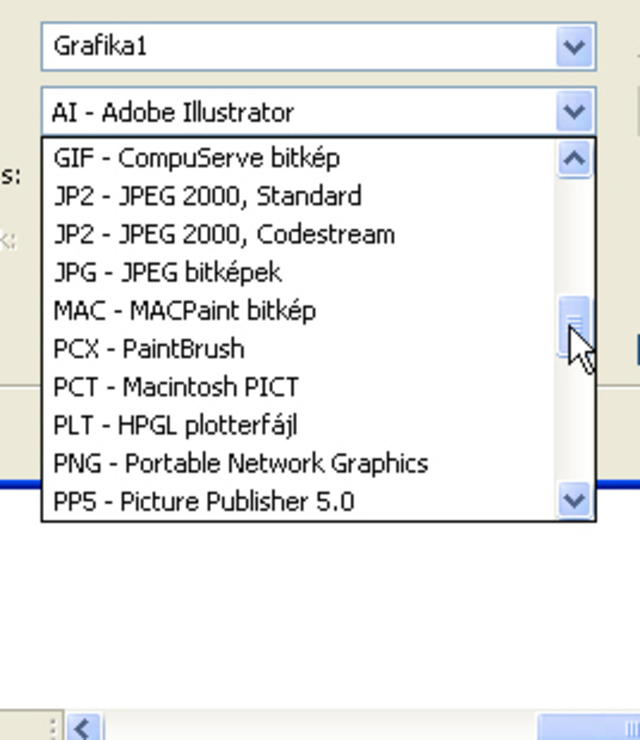Select PLT - HPGL plotterfájl
The height and width of the screenshot is (740, 640).
point(299,425)
